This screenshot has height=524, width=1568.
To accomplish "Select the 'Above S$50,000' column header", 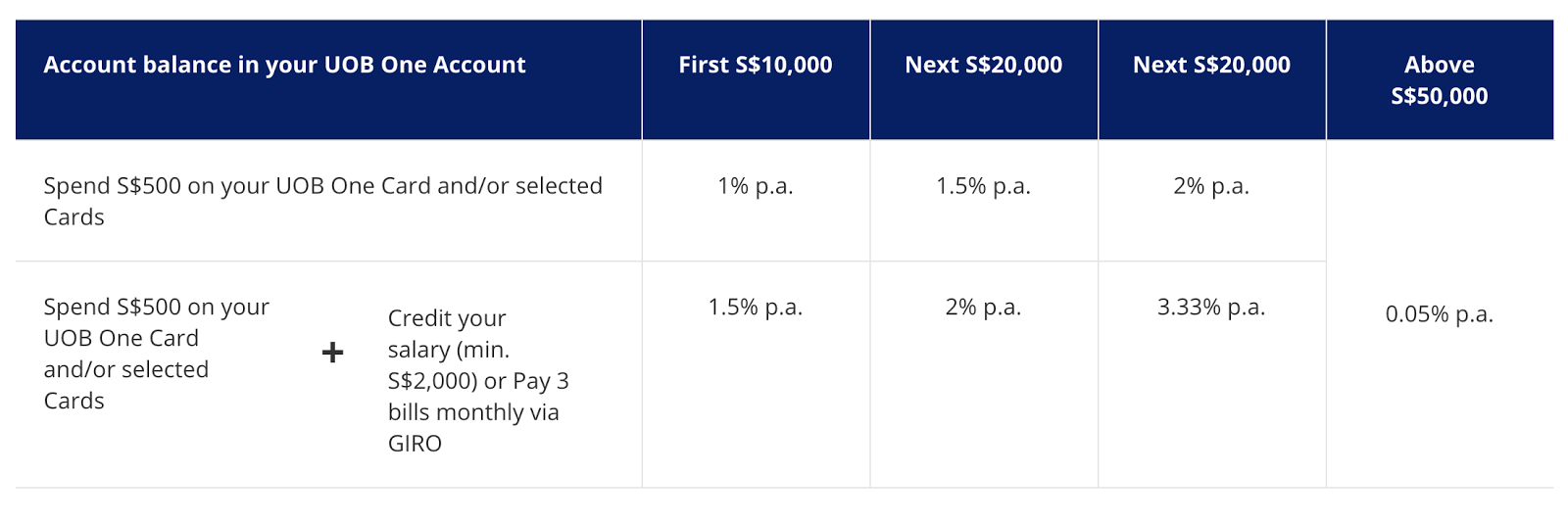I will coord(1439,80).
